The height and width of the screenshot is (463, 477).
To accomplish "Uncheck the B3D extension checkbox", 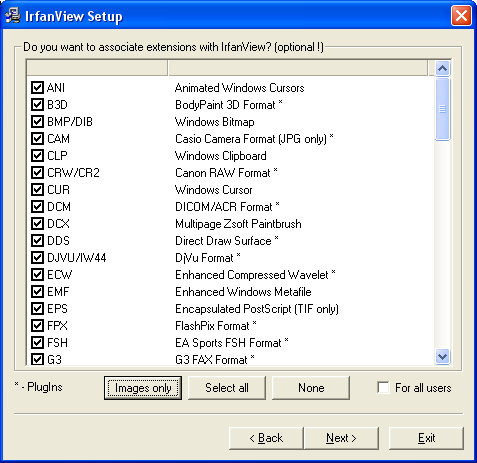I will coord(37,105).
